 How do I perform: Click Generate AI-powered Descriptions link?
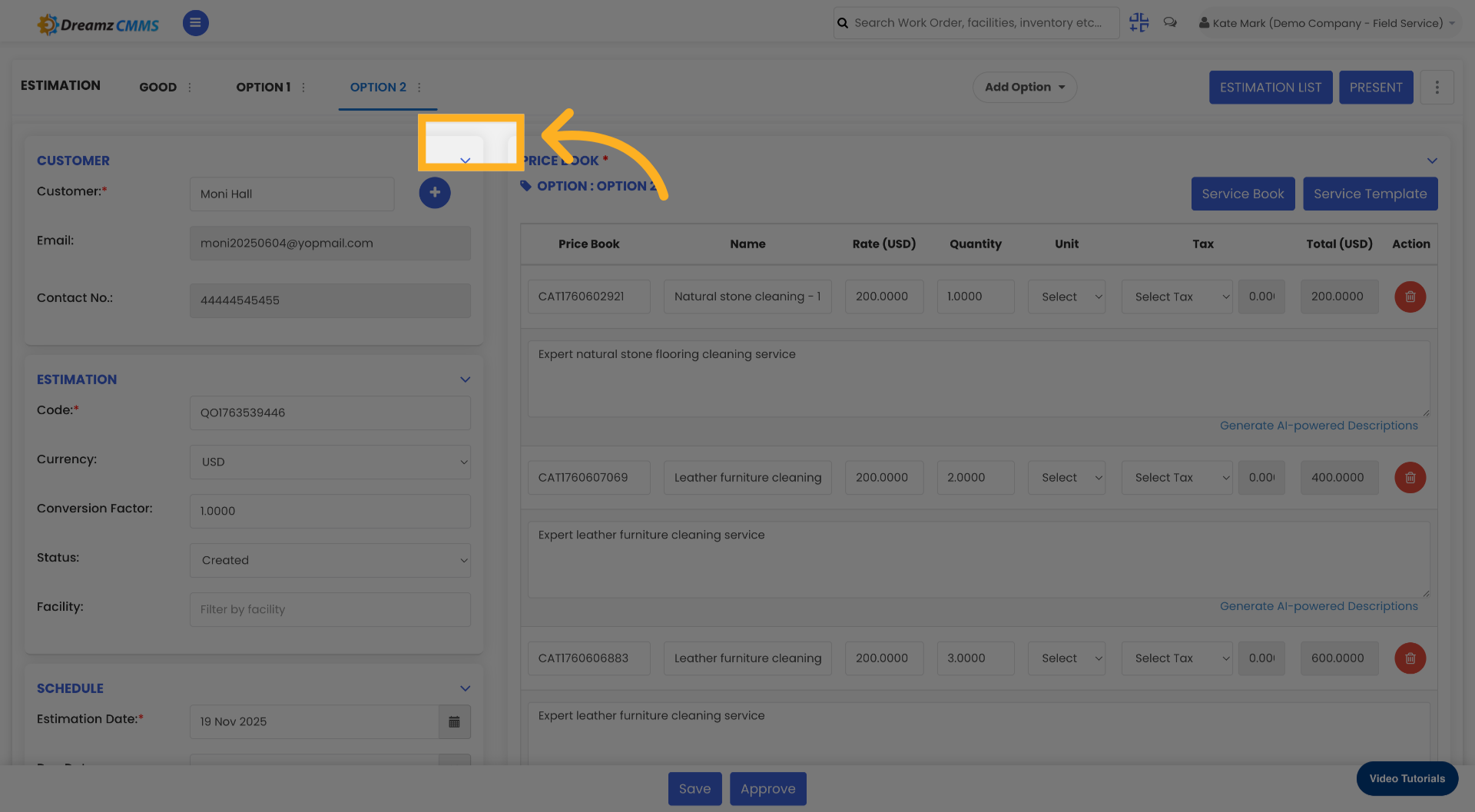click(x=1319, y=425)
